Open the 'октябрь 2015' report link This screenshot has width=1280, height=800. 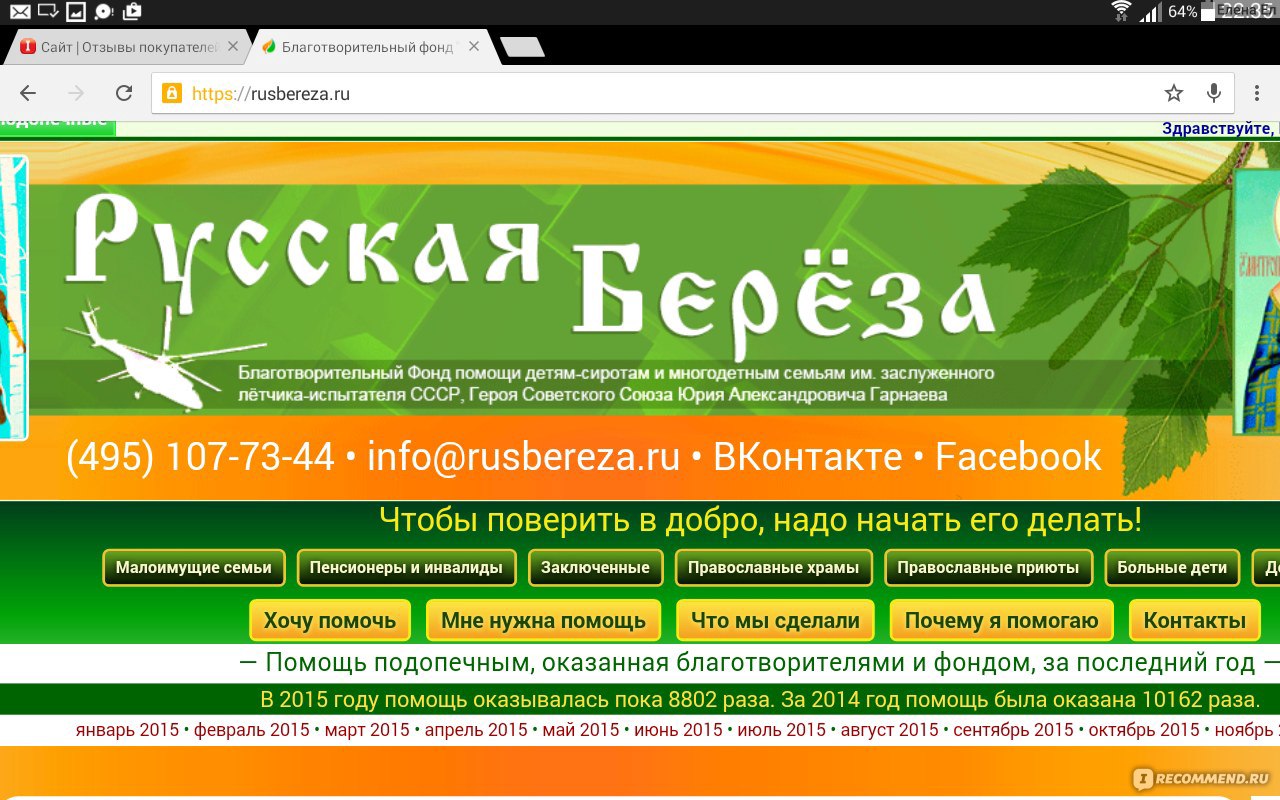click(x=1144, y=730)
